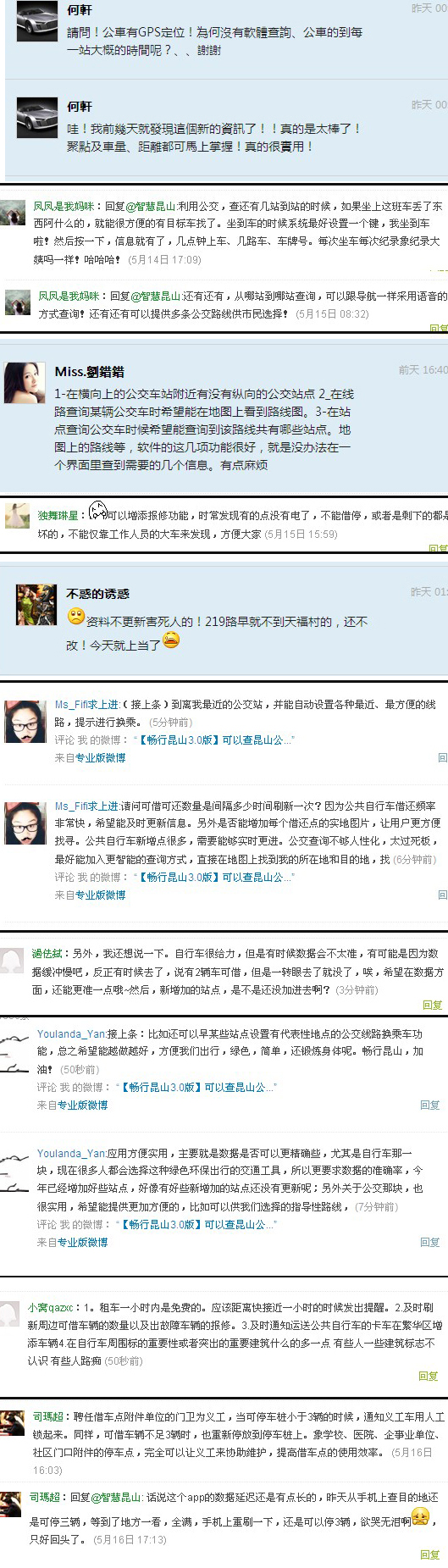Viewport: 448px width, 1568px height.
Task: Click the crying emoji after 今天就上当了
Action: (171, 640)
